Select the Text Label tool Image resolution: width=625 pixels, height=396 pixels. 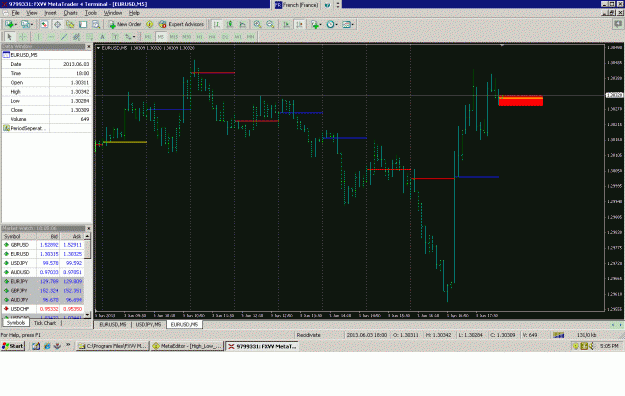tap(115, 37)
